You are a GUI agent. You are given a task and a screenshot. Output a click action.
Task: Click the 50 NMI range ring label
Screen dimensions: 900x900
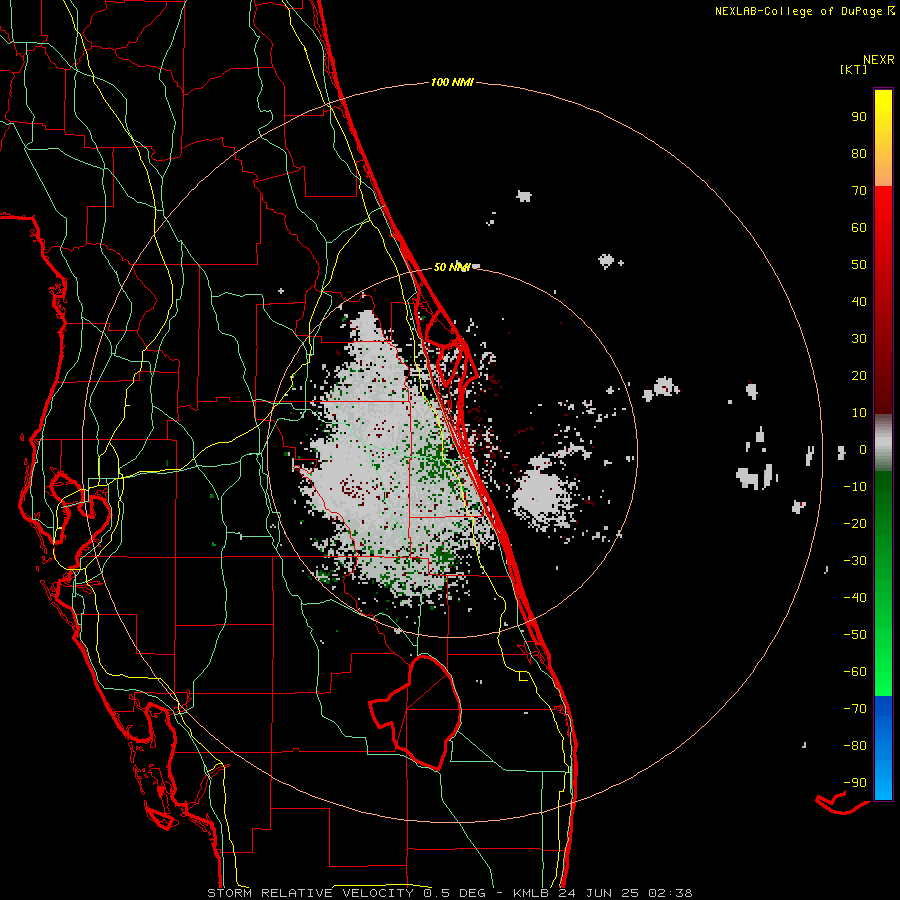pos(452,267)
